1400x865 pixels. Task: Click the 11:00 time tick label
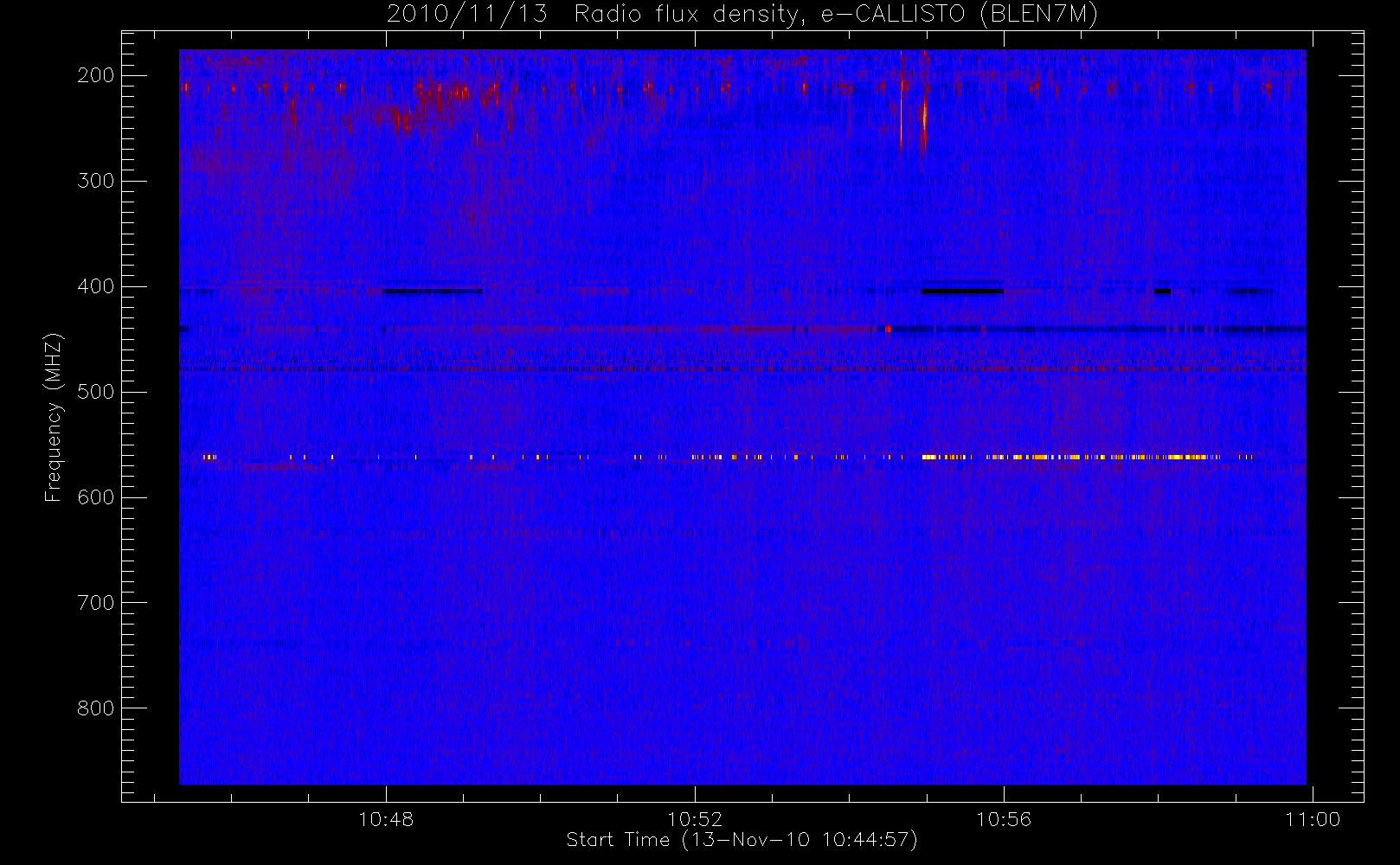tap(1313, 819)
